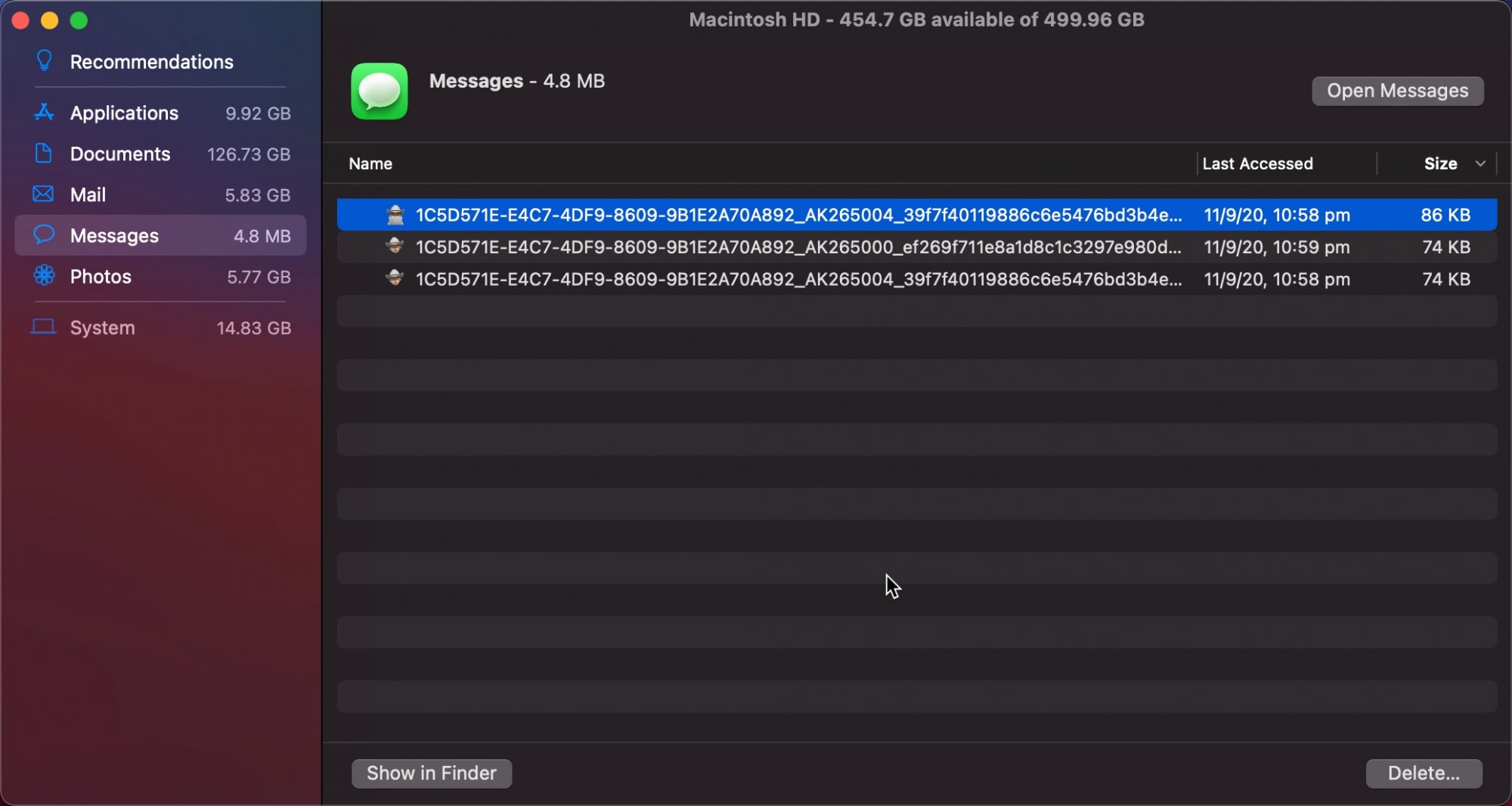Open the Recommendations section

[152, 61]
